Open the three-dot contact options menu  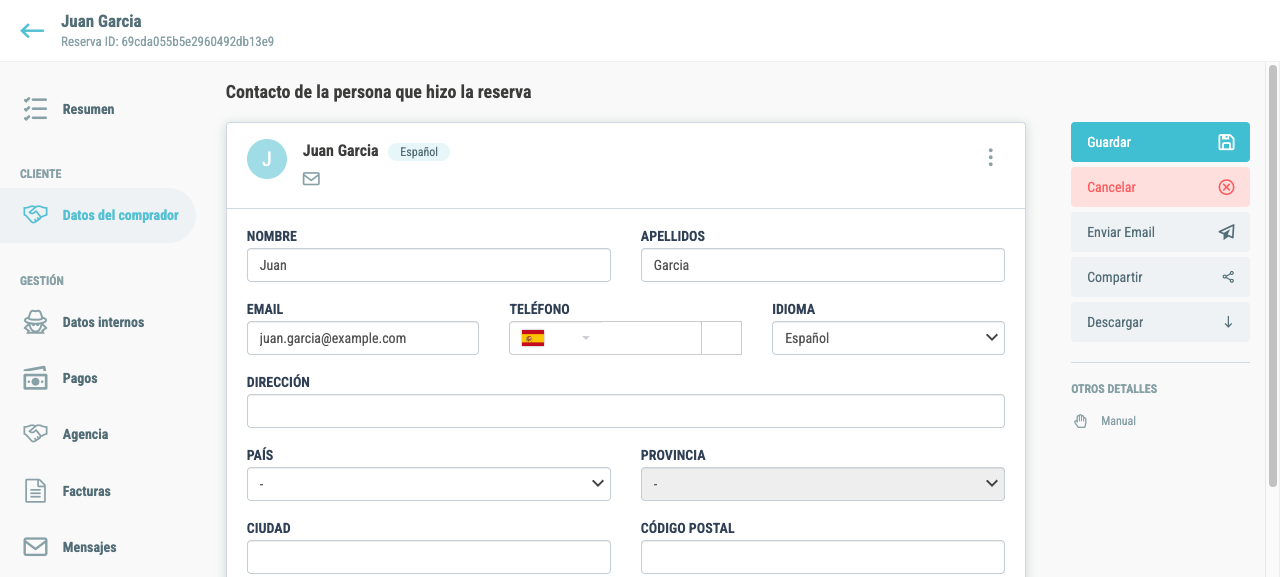(x=990, y=157)
